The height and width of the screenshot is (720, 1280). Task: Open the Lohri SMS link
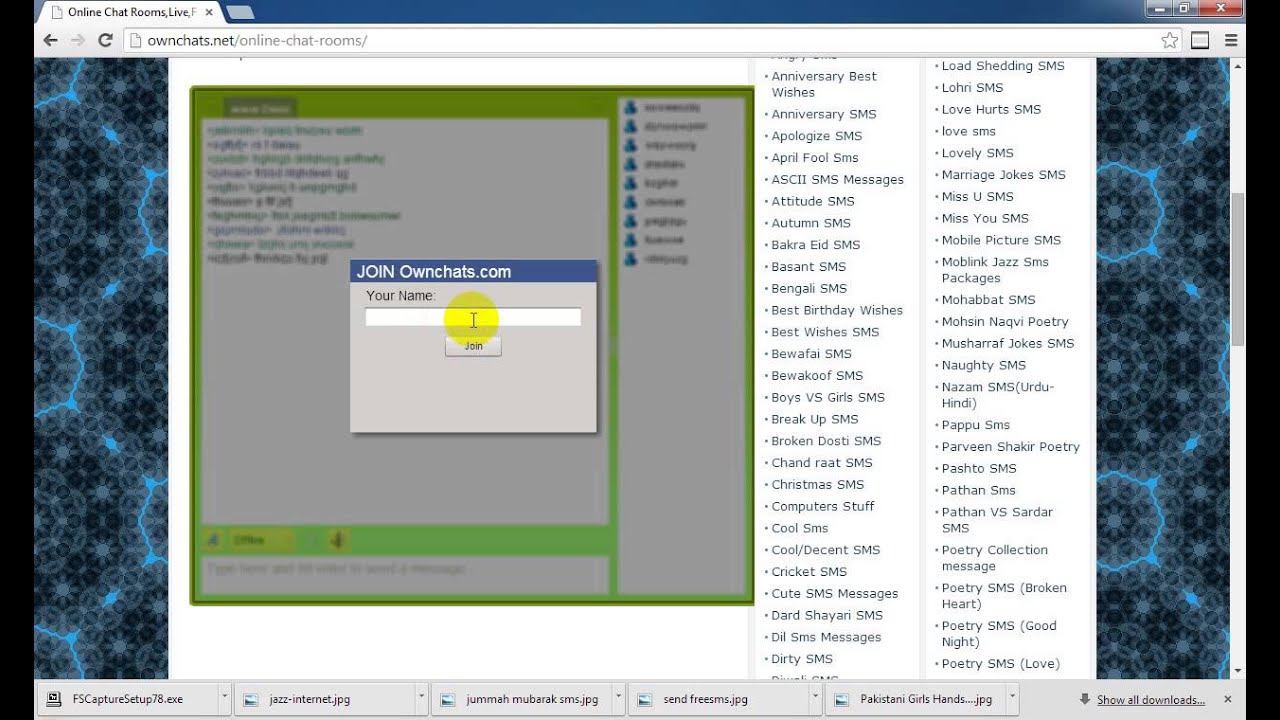click(971, 88)
